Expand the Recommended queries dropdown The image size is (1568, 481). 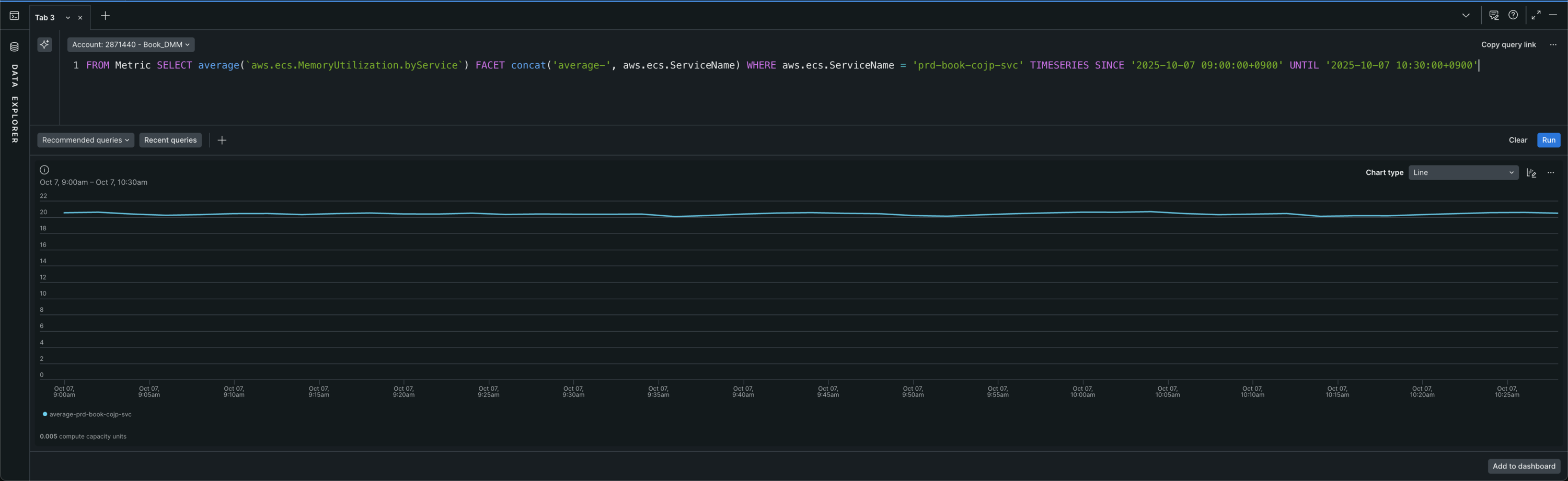click(x=86, y=140)
